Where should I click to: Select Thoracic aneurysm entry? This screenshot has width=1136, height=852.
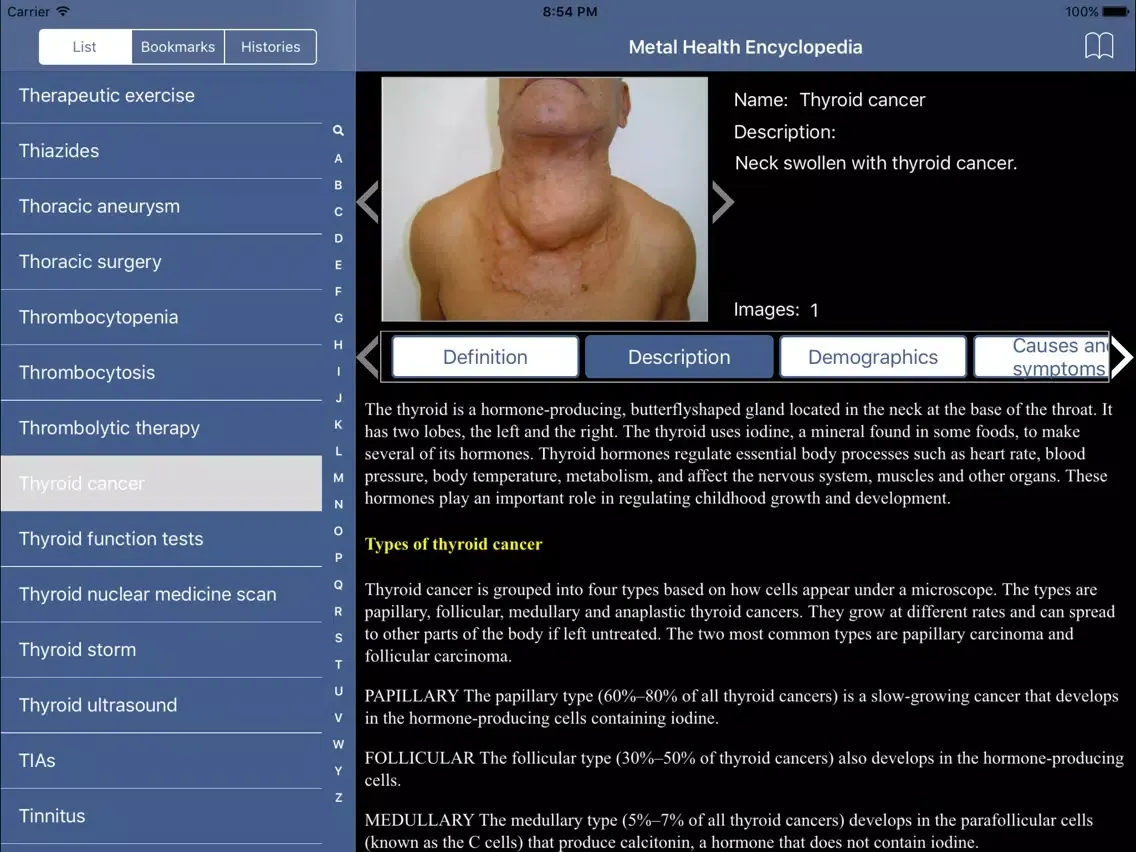(x=162, y=206)
